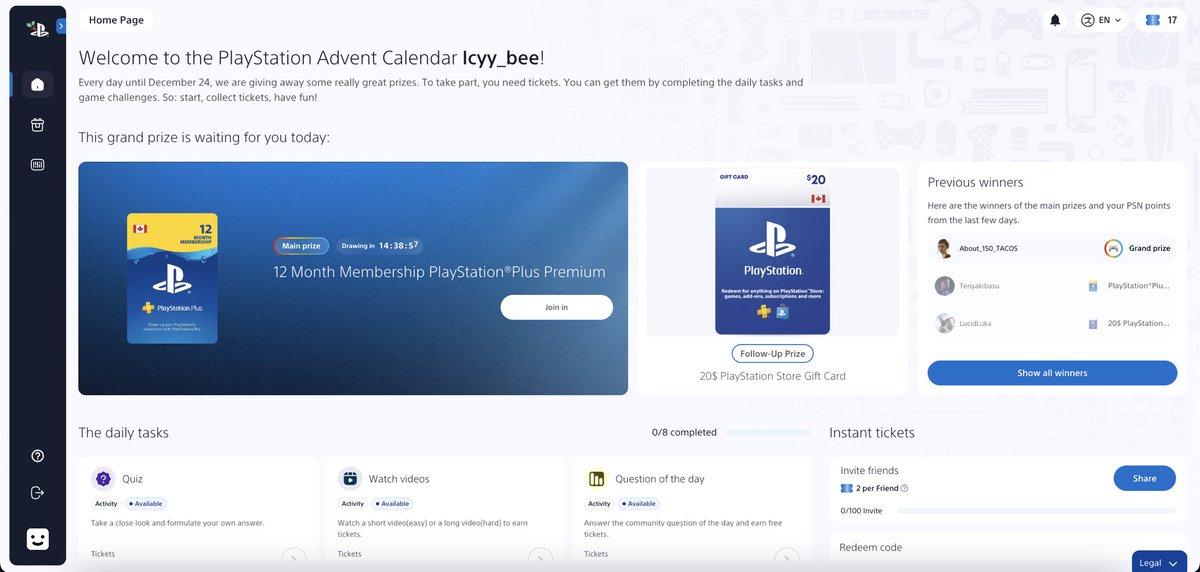Click the invite friends progress bar
Screen dimensions: 1200x572
tap(1036, 511)
